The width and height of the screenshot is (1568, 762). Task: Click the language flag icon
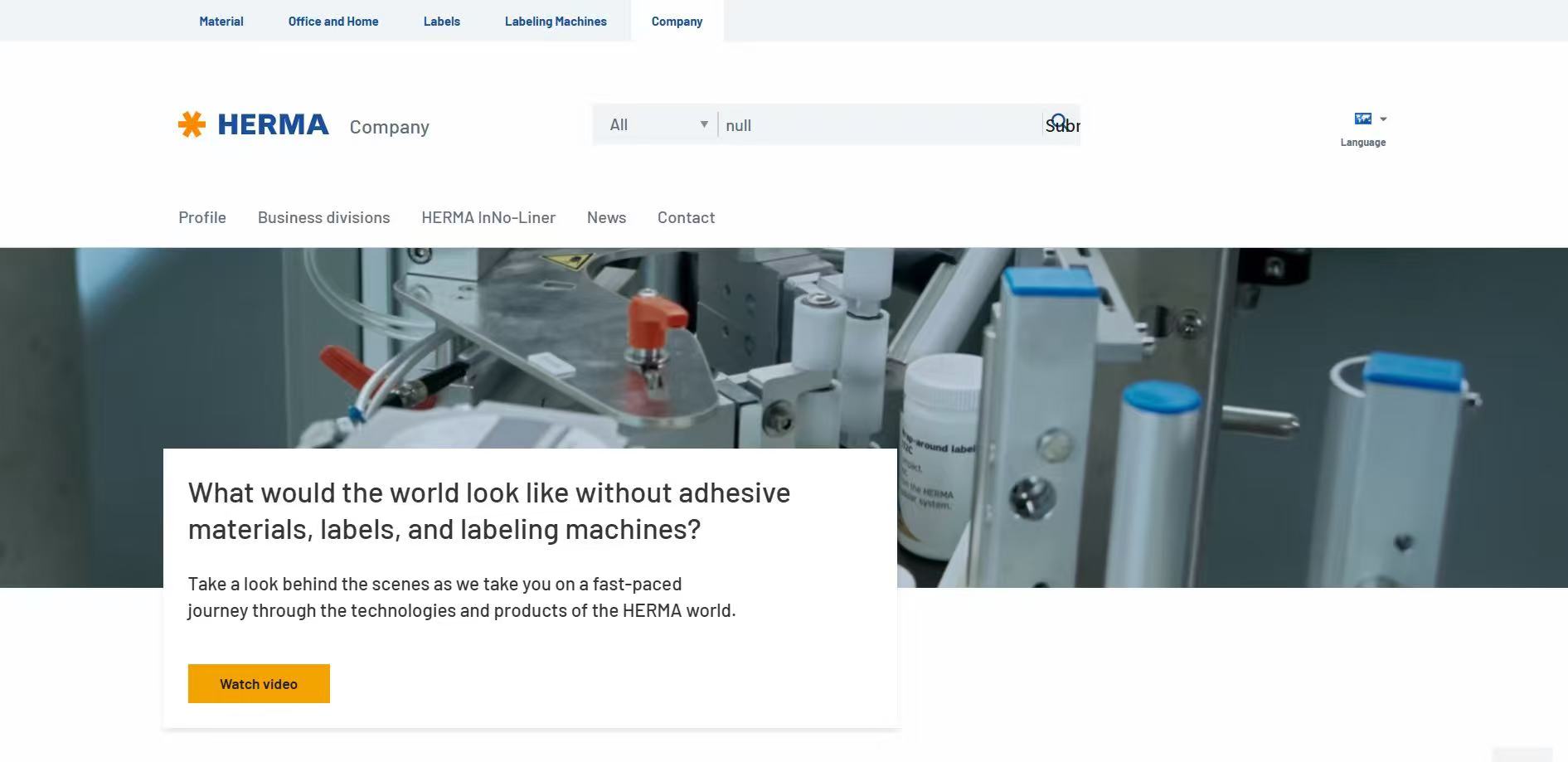pyautogui.click(x=1362, y=119)
